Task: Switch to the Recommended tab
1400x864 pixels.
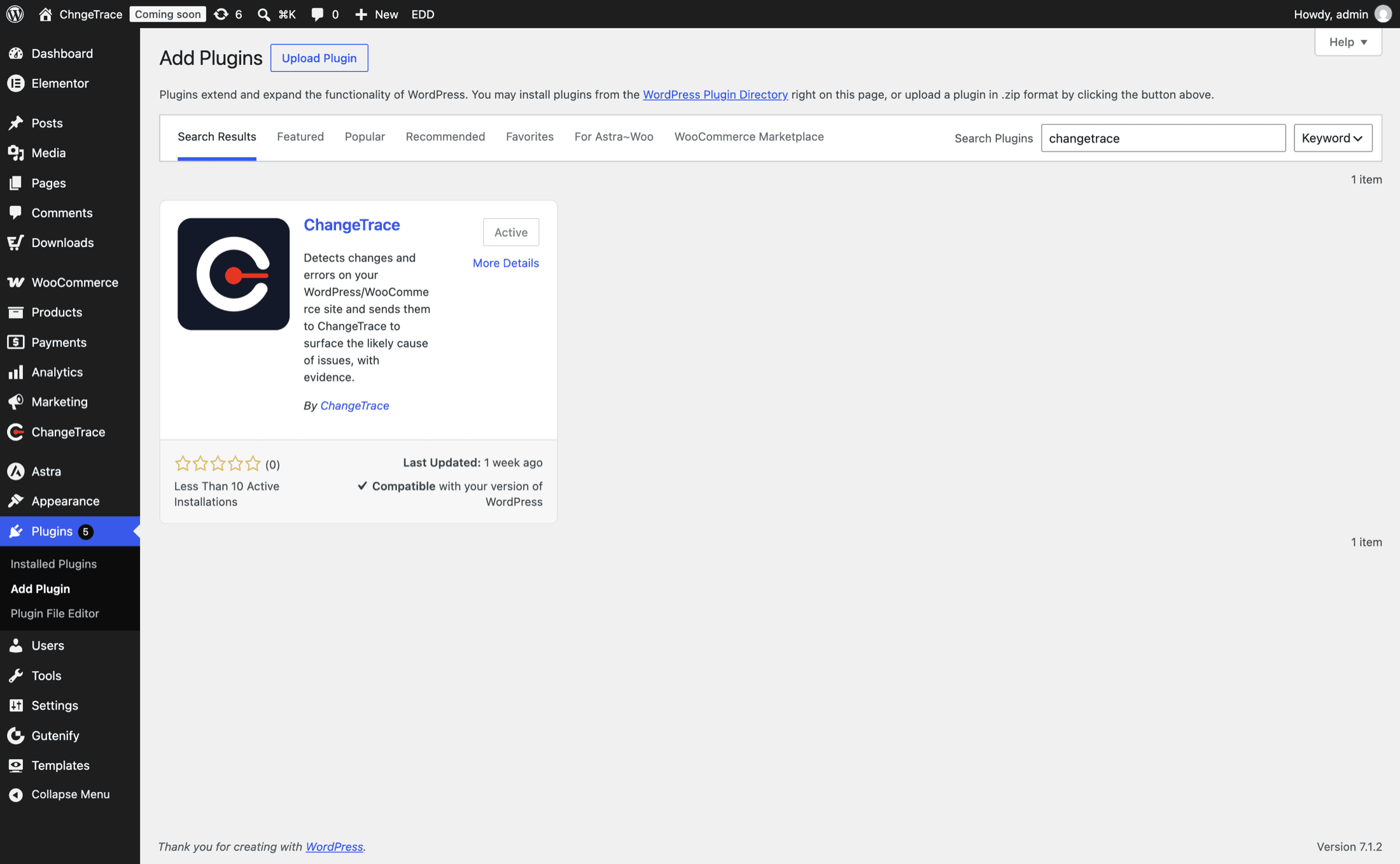Action: tap(445, 137)
